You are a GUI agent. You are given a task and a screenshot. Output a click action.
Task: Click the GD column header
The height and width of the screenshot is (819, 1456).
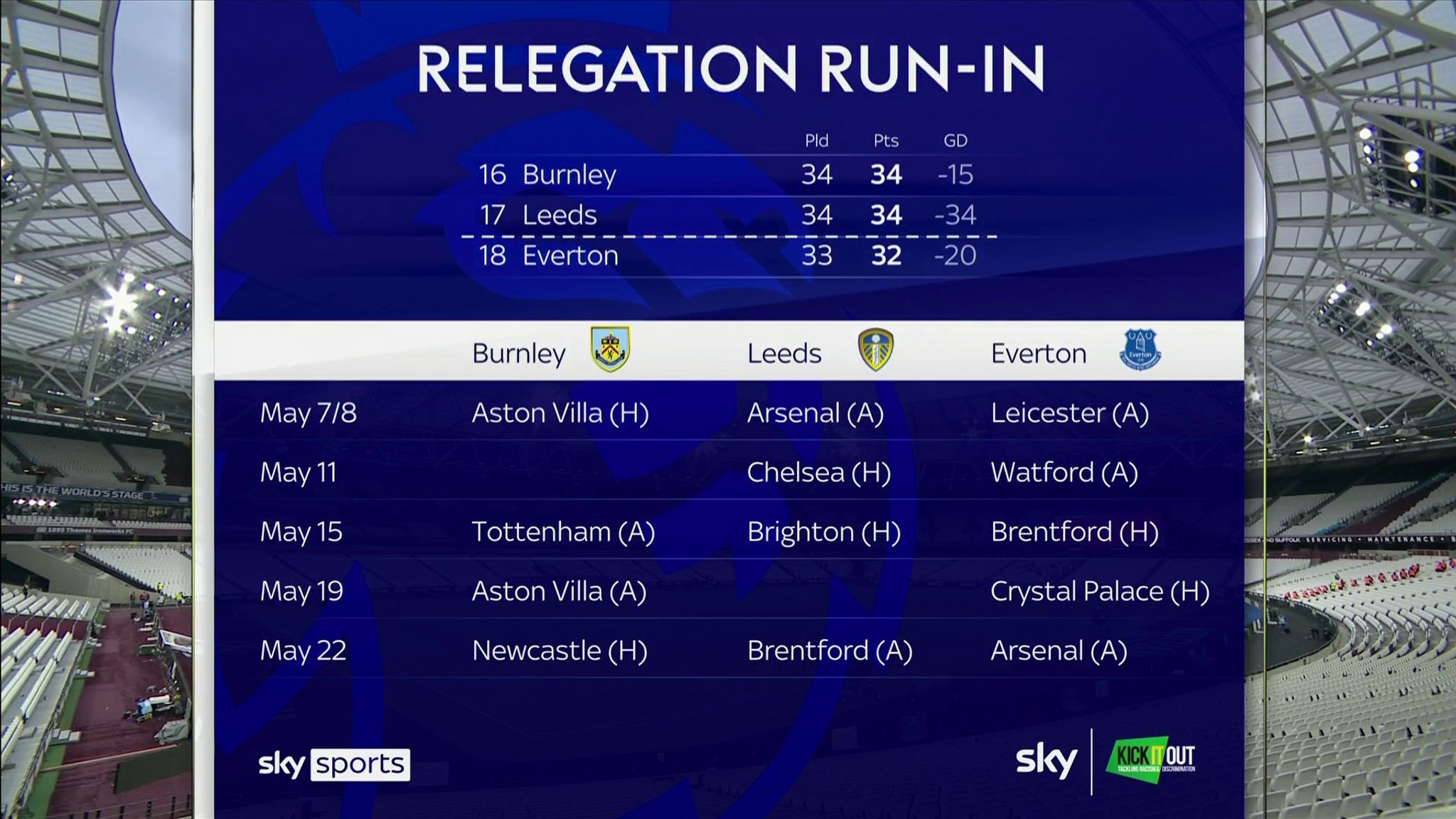click(955, 141)
